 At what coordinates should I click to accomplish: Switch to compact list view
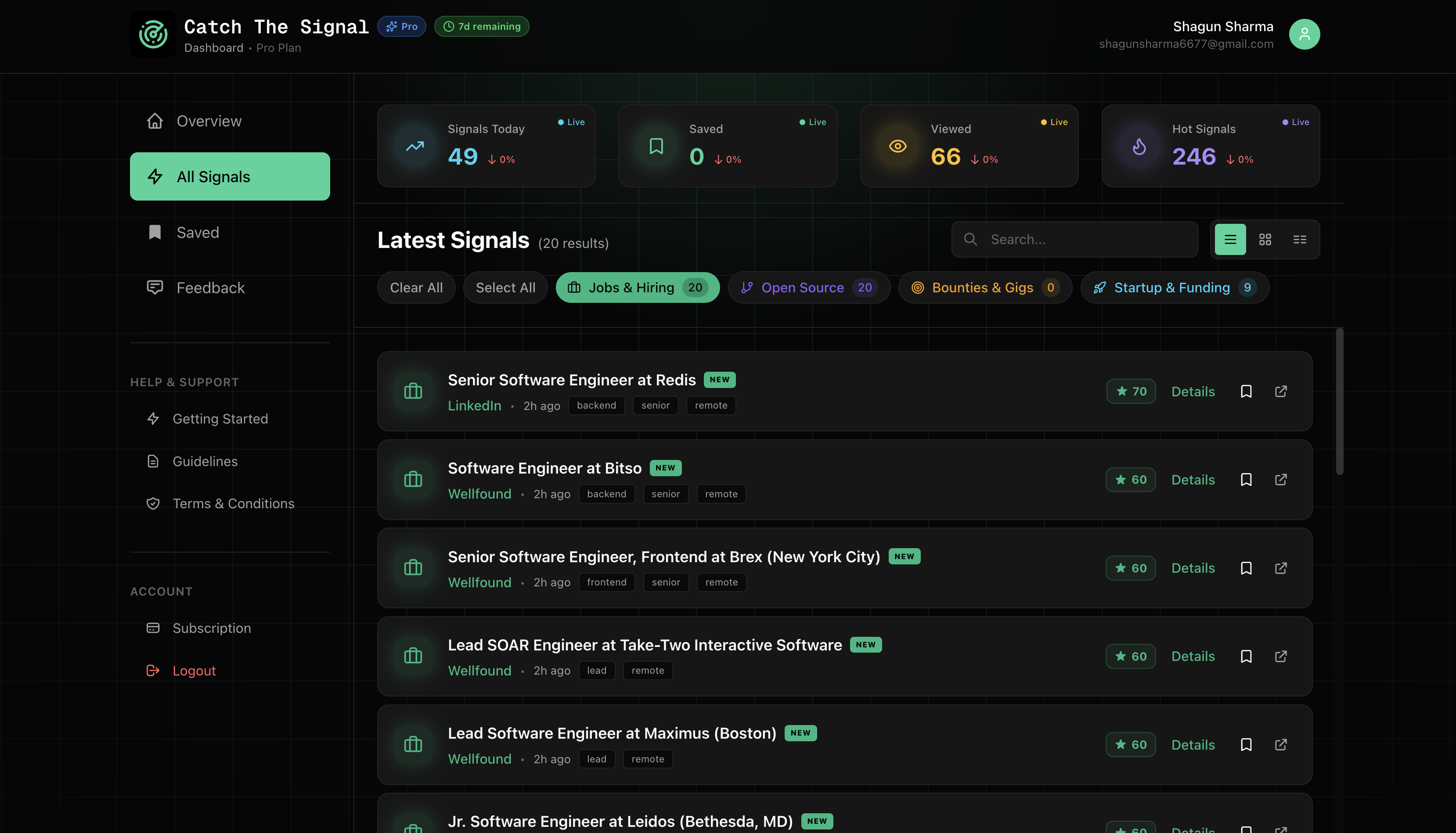[x=1299, y=239]
